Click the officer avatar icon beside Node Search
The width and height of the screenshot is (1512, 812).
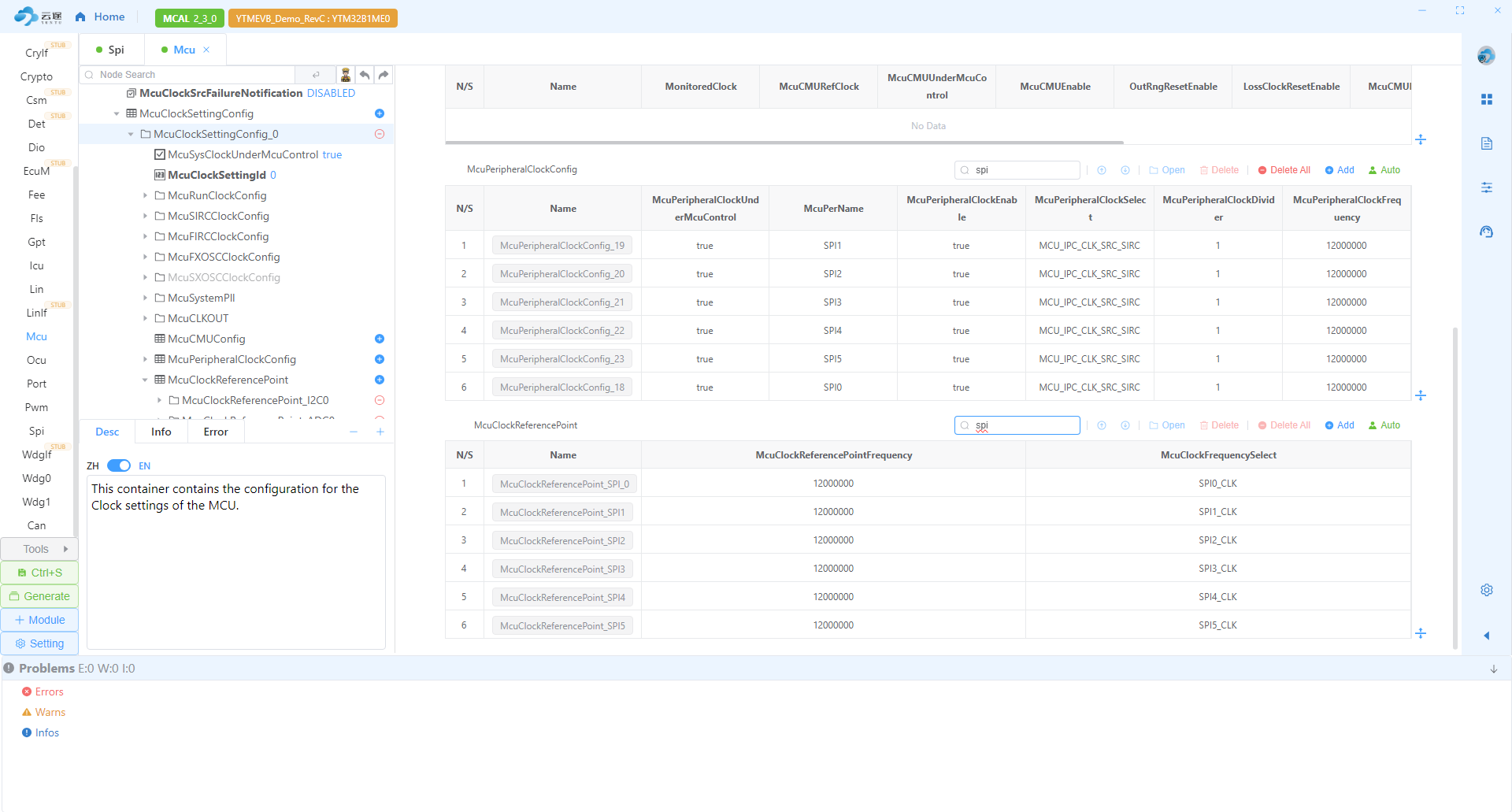[x=345, y=75]
